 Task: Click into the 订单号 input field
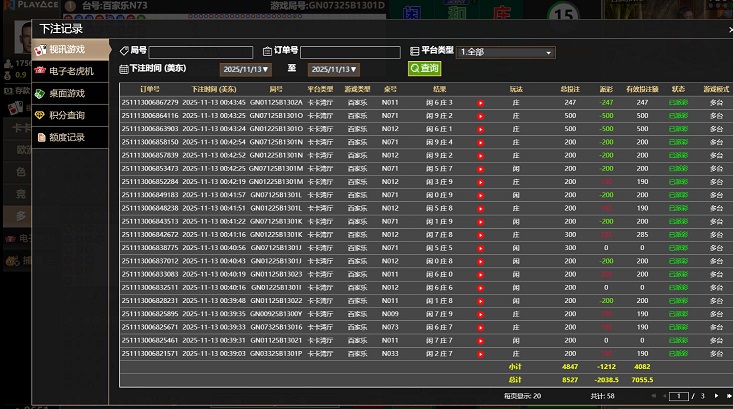(x=350, y=52)
